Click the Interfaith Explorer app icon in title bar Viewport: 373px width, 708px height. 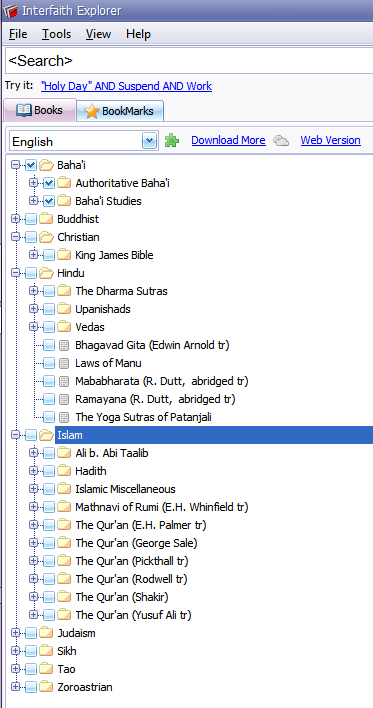click(x=10, y=10)
